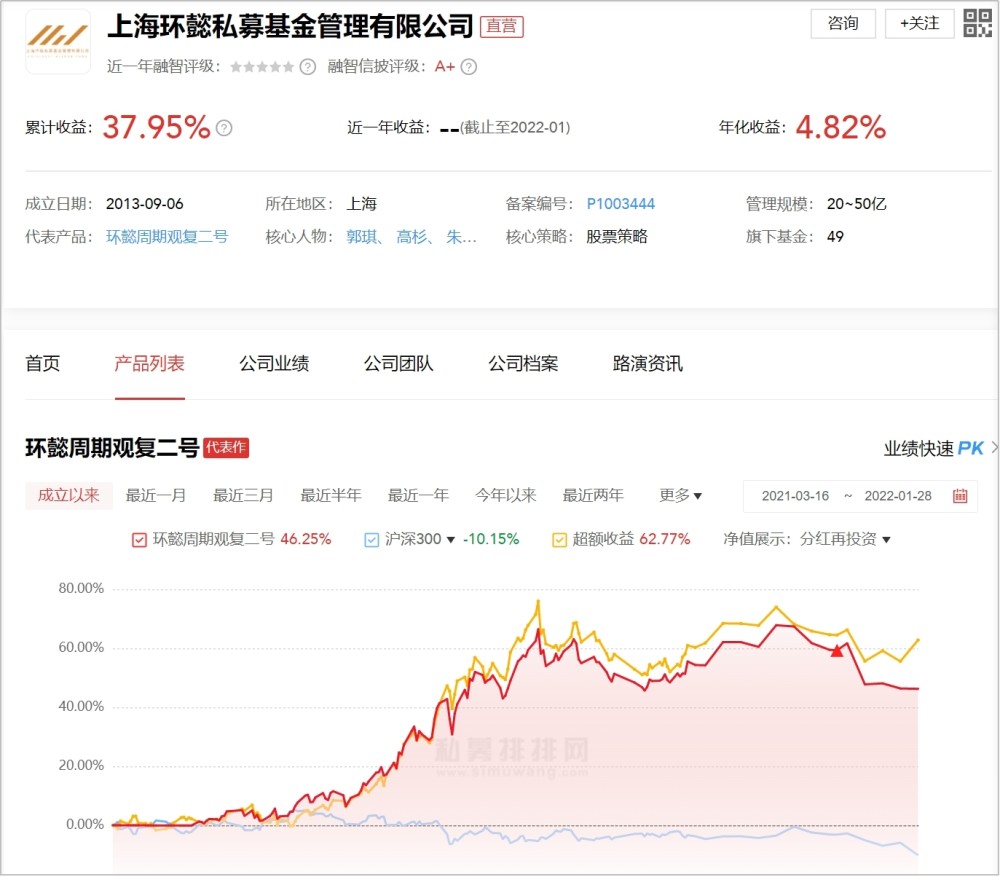Click the 直营 badge
Image resolution: width=1000 pixels, height=877 pixels.
(501, 26)
